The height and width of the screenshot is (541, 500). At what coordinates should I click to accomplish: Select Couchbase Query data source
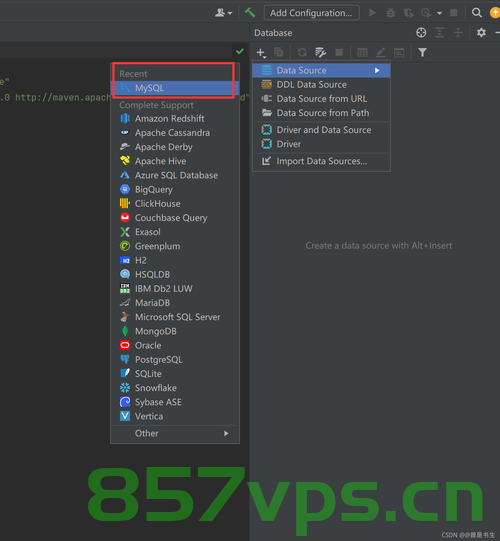point(175,218)
